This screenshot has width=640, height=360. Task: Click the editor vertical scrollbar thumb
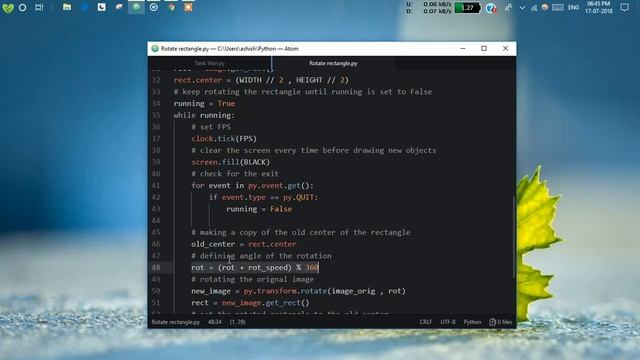(x=514, y=237)
